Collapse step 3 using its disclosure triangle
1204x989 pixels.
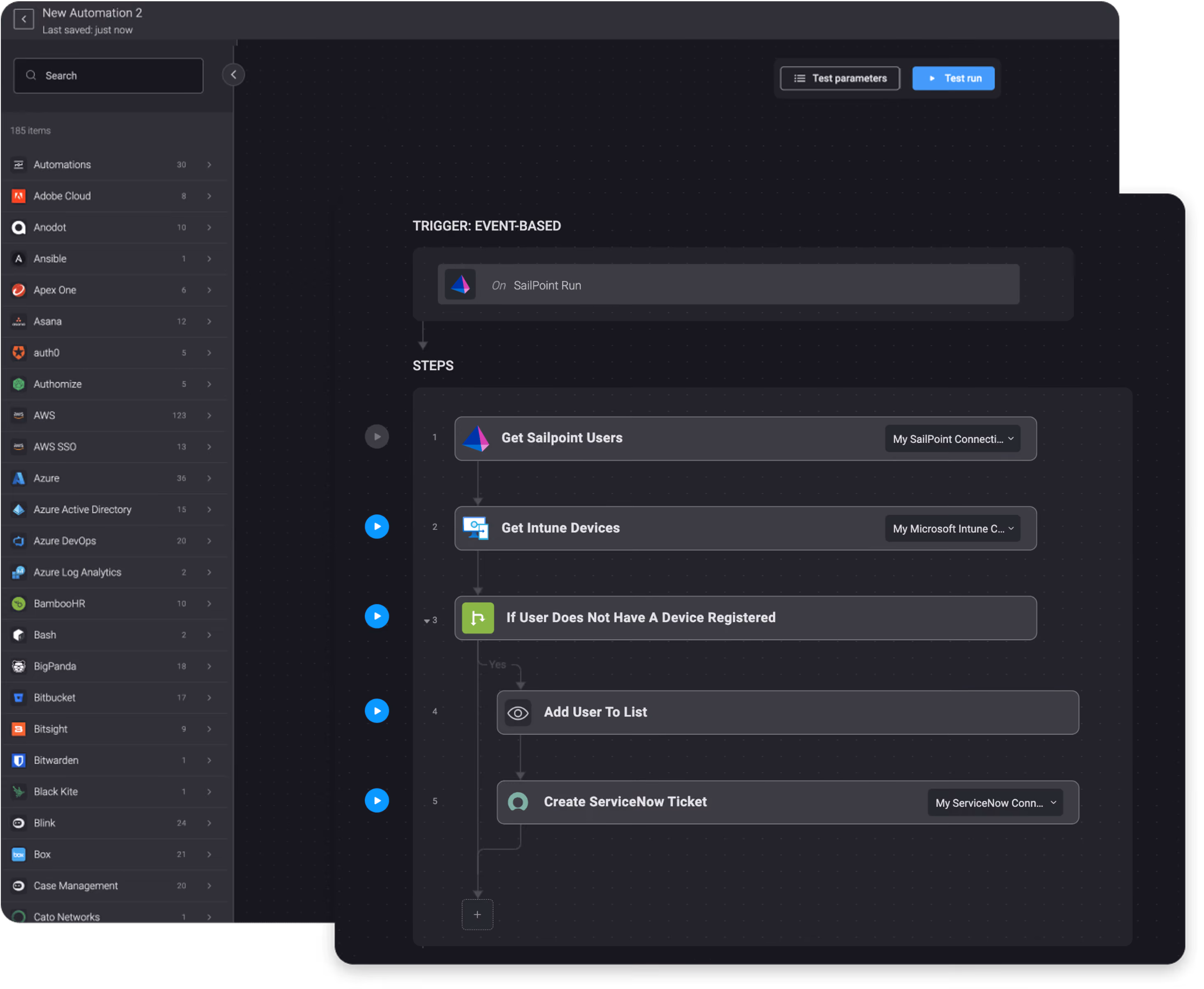(x=427, y=621)
